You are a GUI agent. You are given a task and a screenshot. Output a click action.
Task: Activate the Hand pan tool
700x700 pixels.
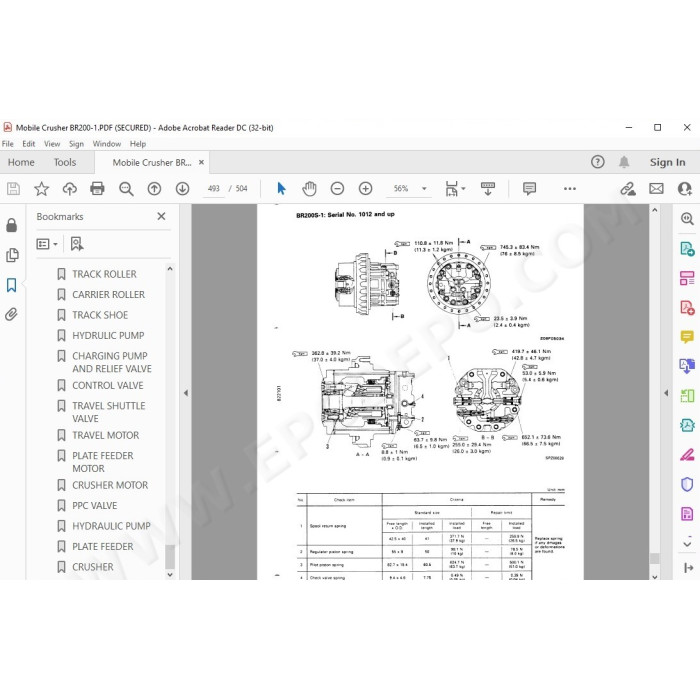pyautogui.click(x=309, y=189)
